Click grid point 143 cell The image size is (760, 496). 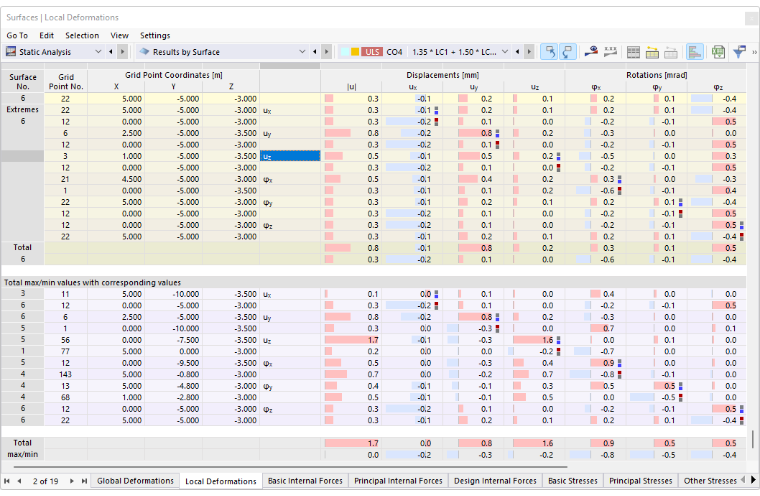pos(65,374)
